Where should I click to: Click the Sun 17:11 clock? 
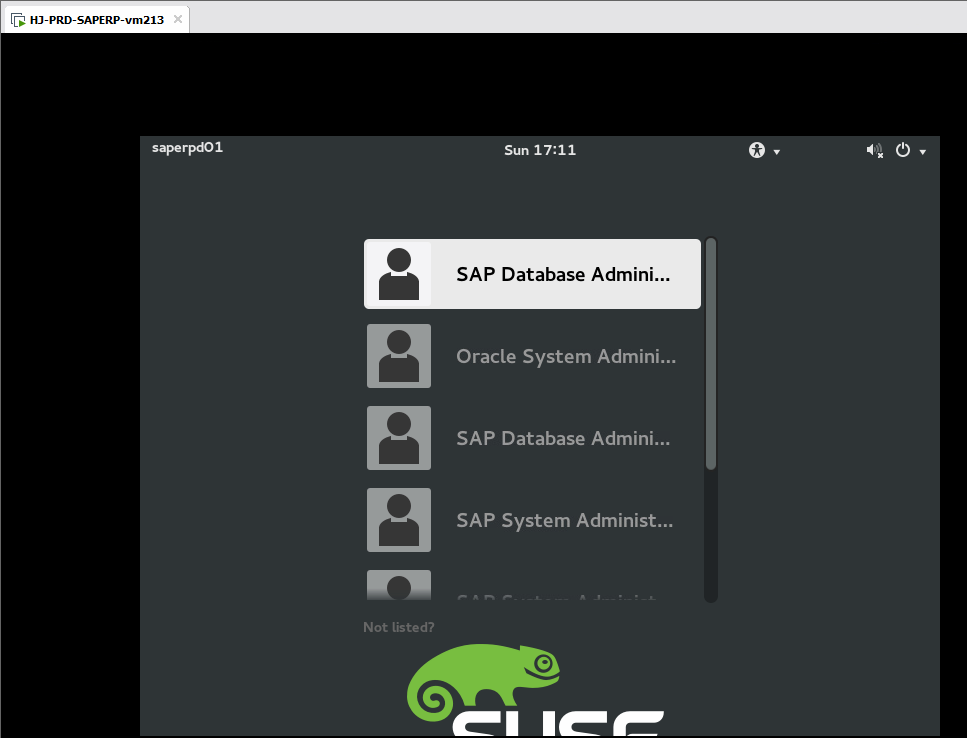pyautogui.click(x=540, y=150)
